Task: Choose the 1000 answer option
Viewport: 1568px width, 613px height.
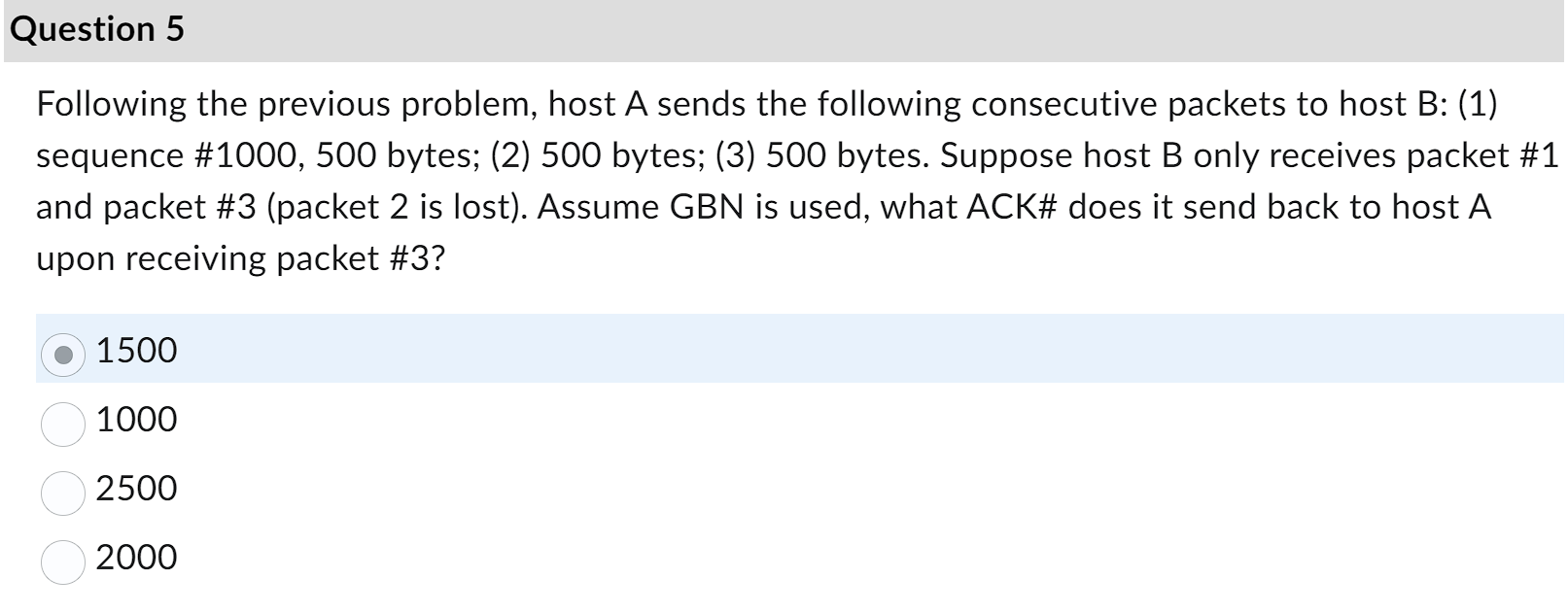Action: 62,421
